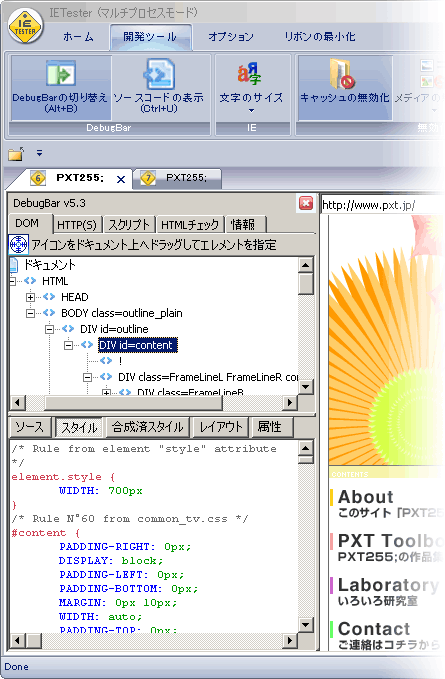Open folder icon in quick access toolbar

coord(16,154)
